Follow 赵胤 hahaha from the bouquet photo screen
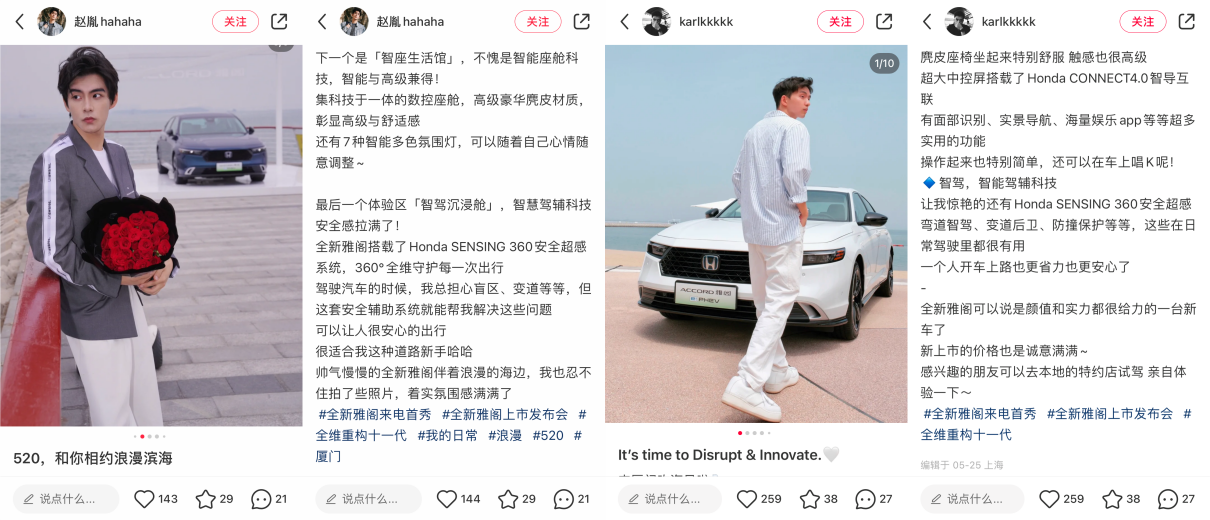 coord(235,22)
